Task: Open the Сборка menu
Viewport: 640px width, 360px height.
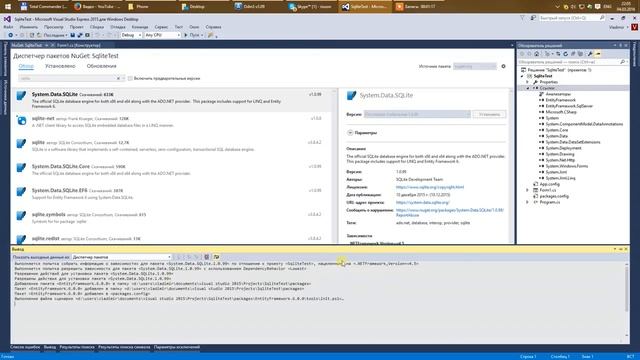Action: 97,27
